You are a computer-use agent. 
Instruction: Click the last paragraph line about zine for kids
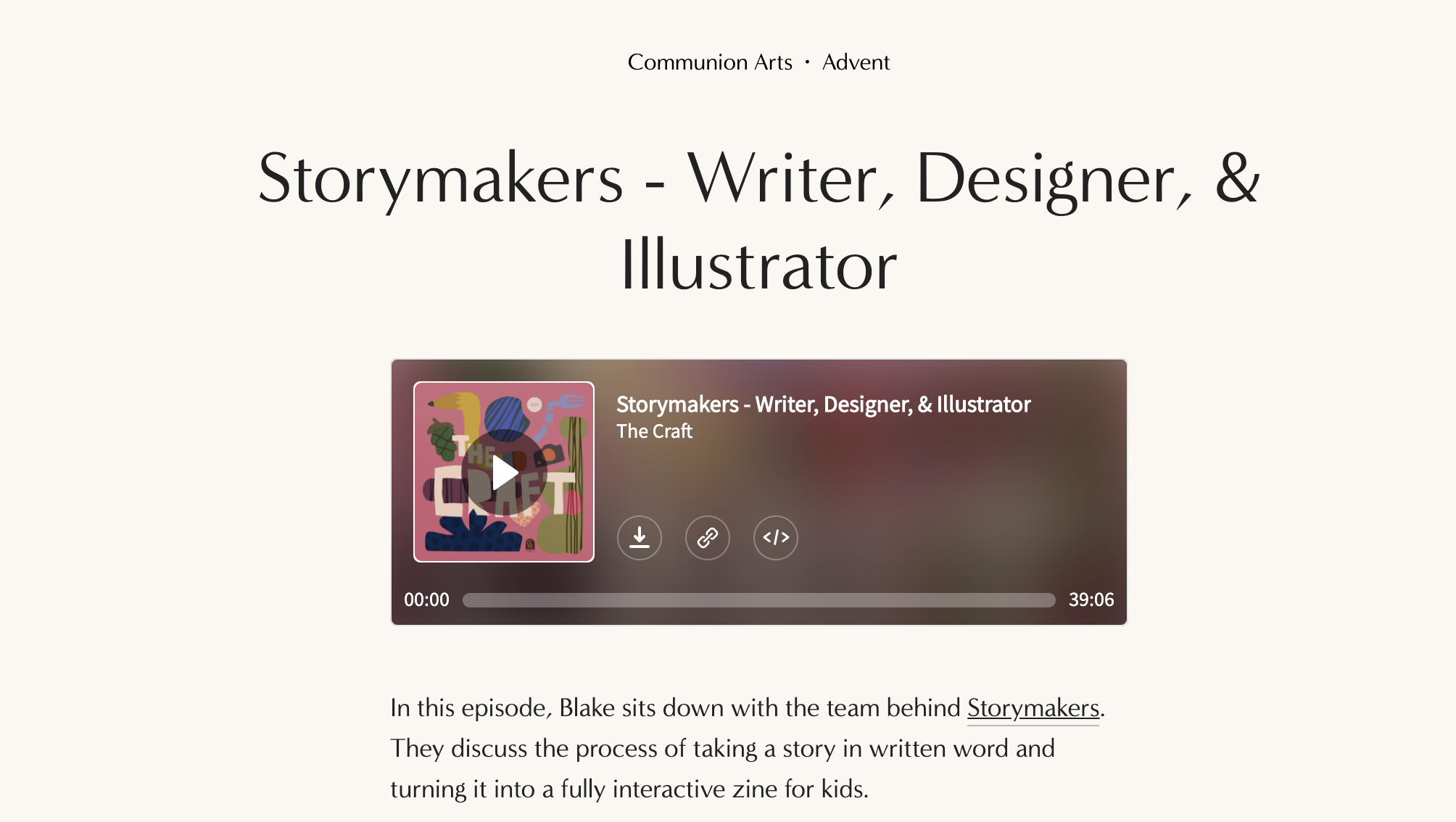pyautogui.click(x=629, y=789)
